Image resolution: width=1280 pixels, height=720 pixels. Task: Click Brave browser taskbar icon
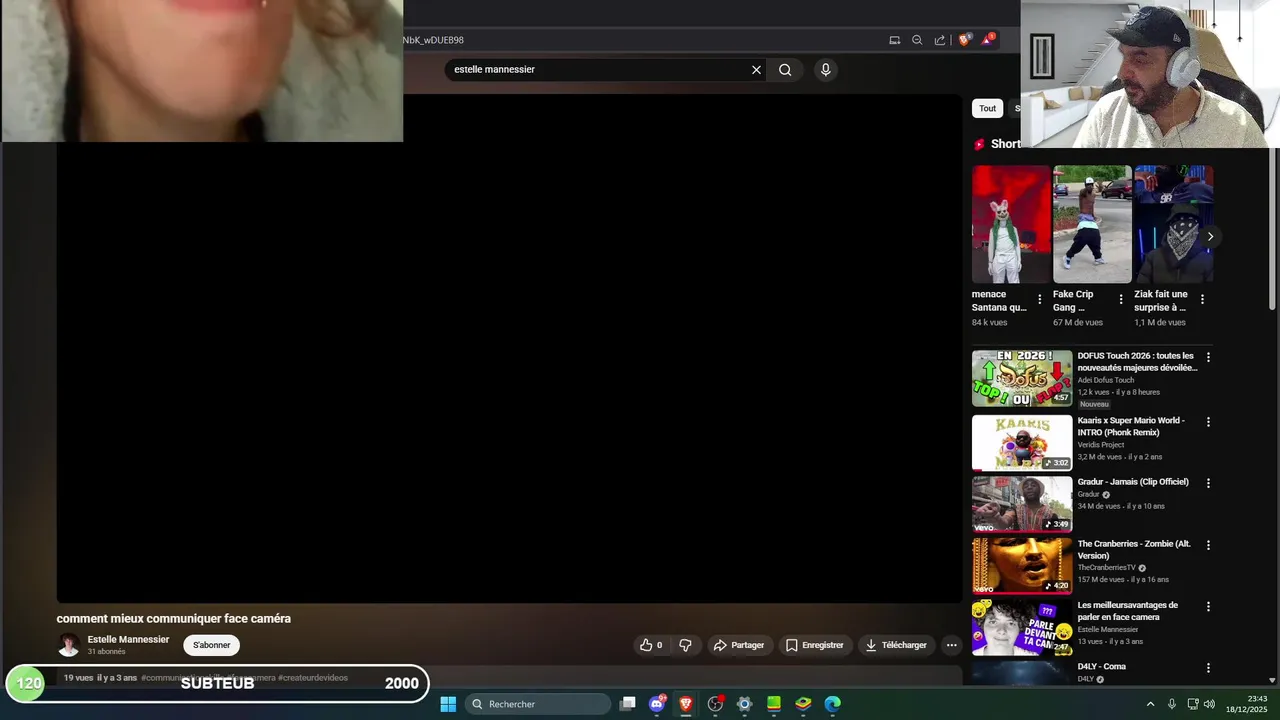tap(686, 704)
